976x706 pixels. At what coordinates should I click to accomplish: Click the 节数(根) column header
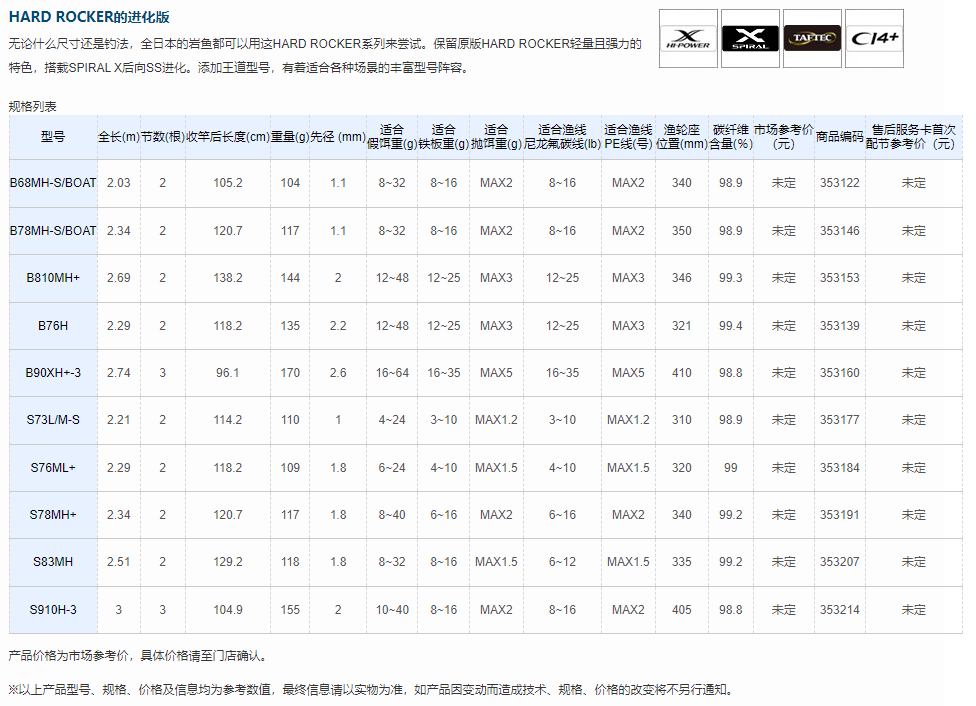tap(162, 137)
